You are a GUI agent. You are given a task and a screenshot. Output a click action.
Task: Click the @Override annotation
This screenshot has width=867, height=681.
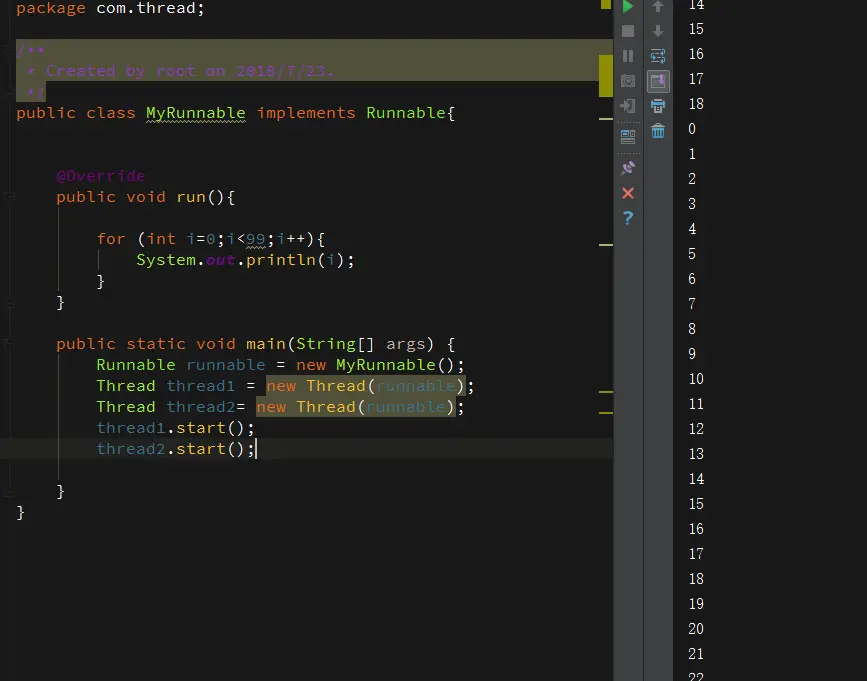click(101, 176)
